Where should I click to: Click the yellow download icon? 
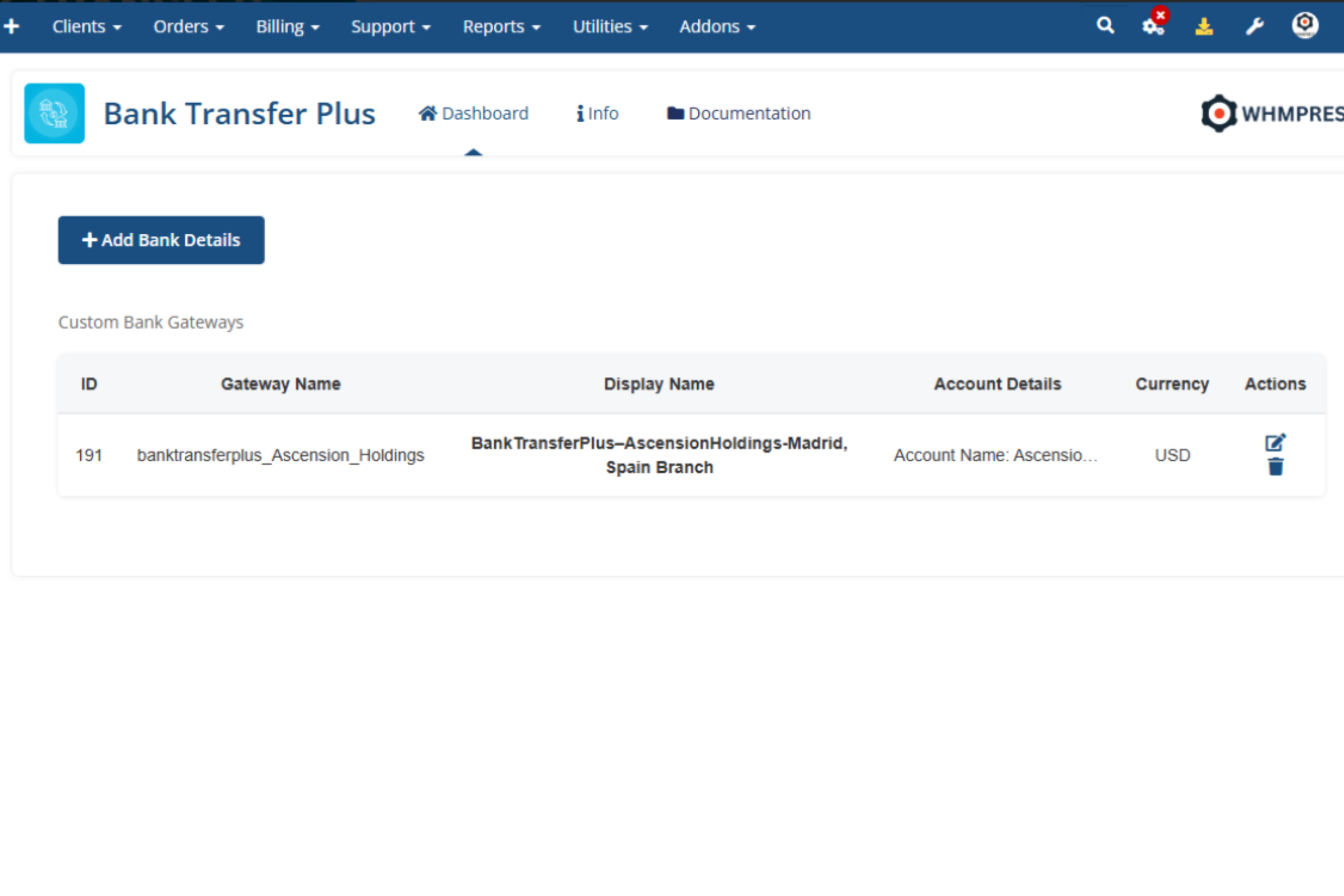coord(1204,26)
